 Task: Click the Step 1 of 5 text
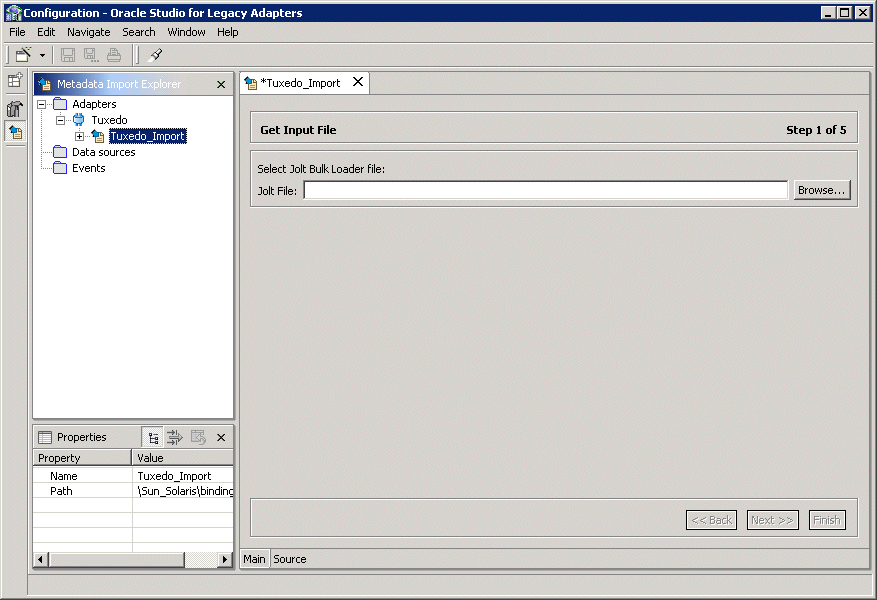pos(816,130)
